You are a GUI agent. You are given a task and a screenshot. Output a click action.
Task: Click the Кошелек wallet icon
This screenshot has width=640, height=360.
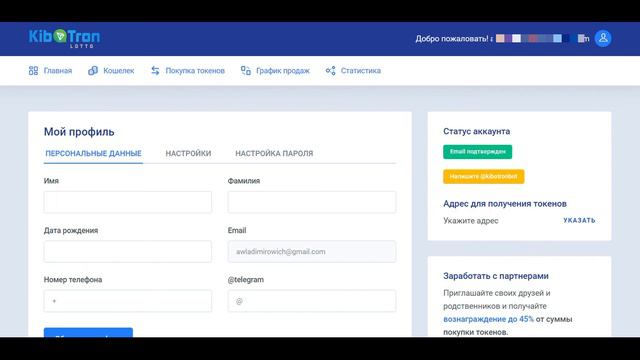point(93,71)
